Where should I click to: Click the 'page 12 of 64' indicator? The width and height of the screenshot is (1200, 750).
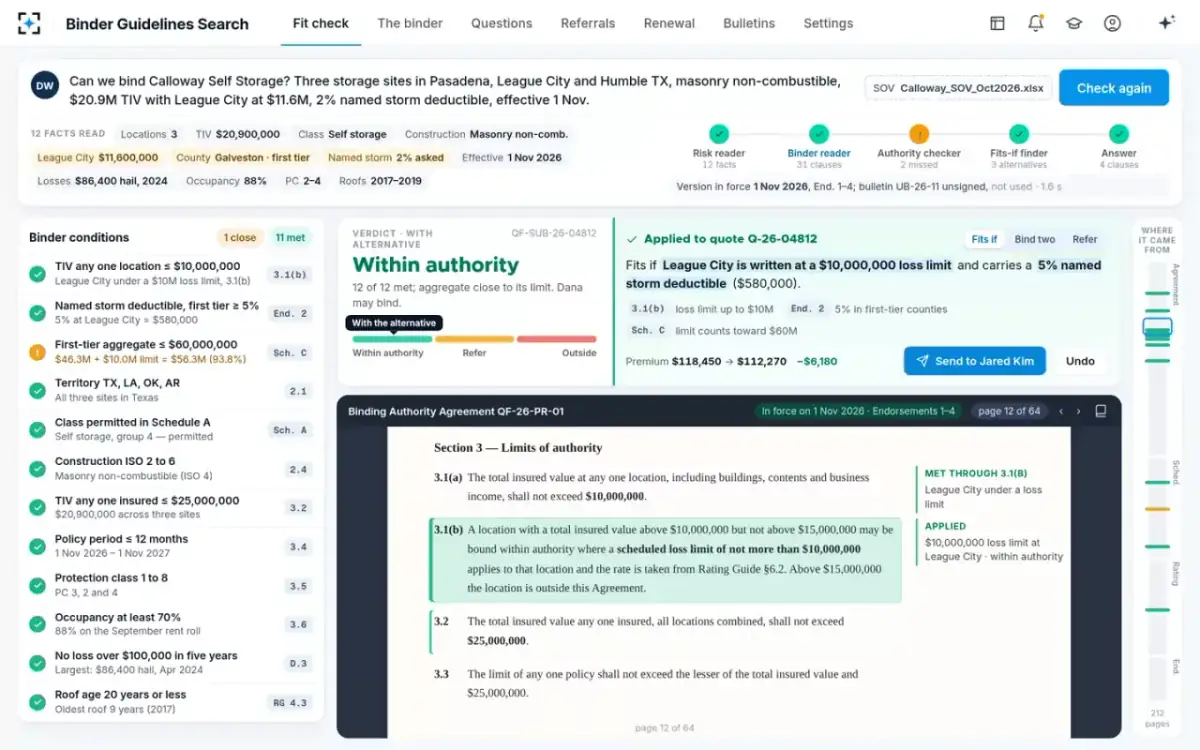[1009, 411]
